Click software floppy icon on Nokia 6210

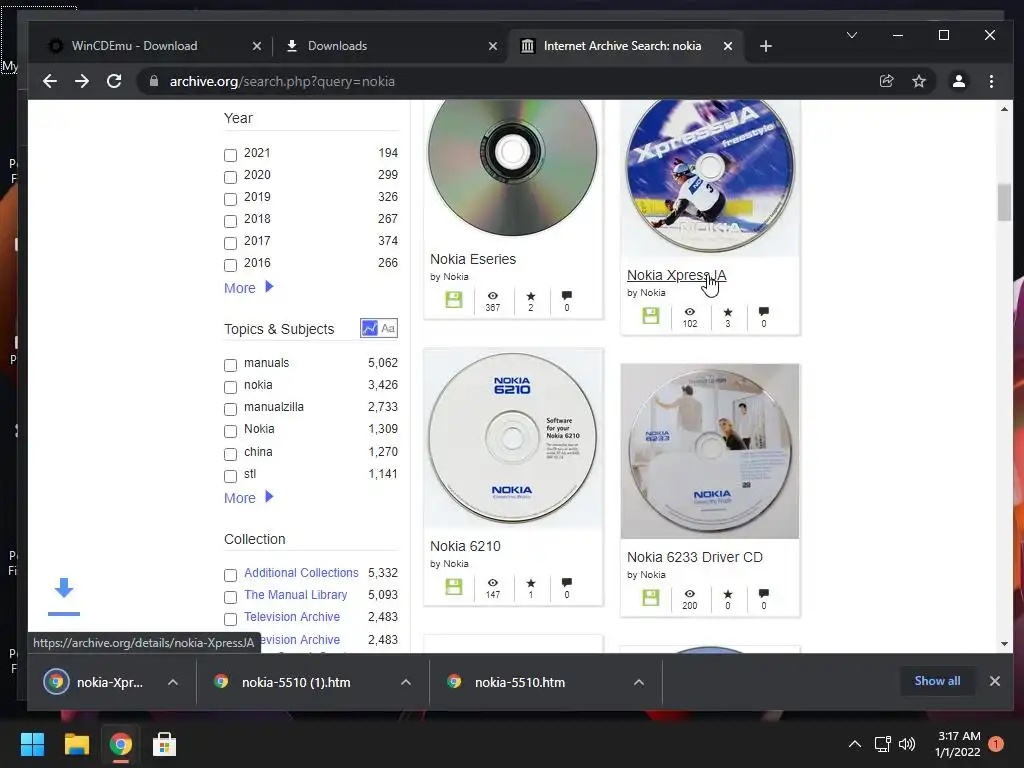pyautogui.click(x=453, y=586)
